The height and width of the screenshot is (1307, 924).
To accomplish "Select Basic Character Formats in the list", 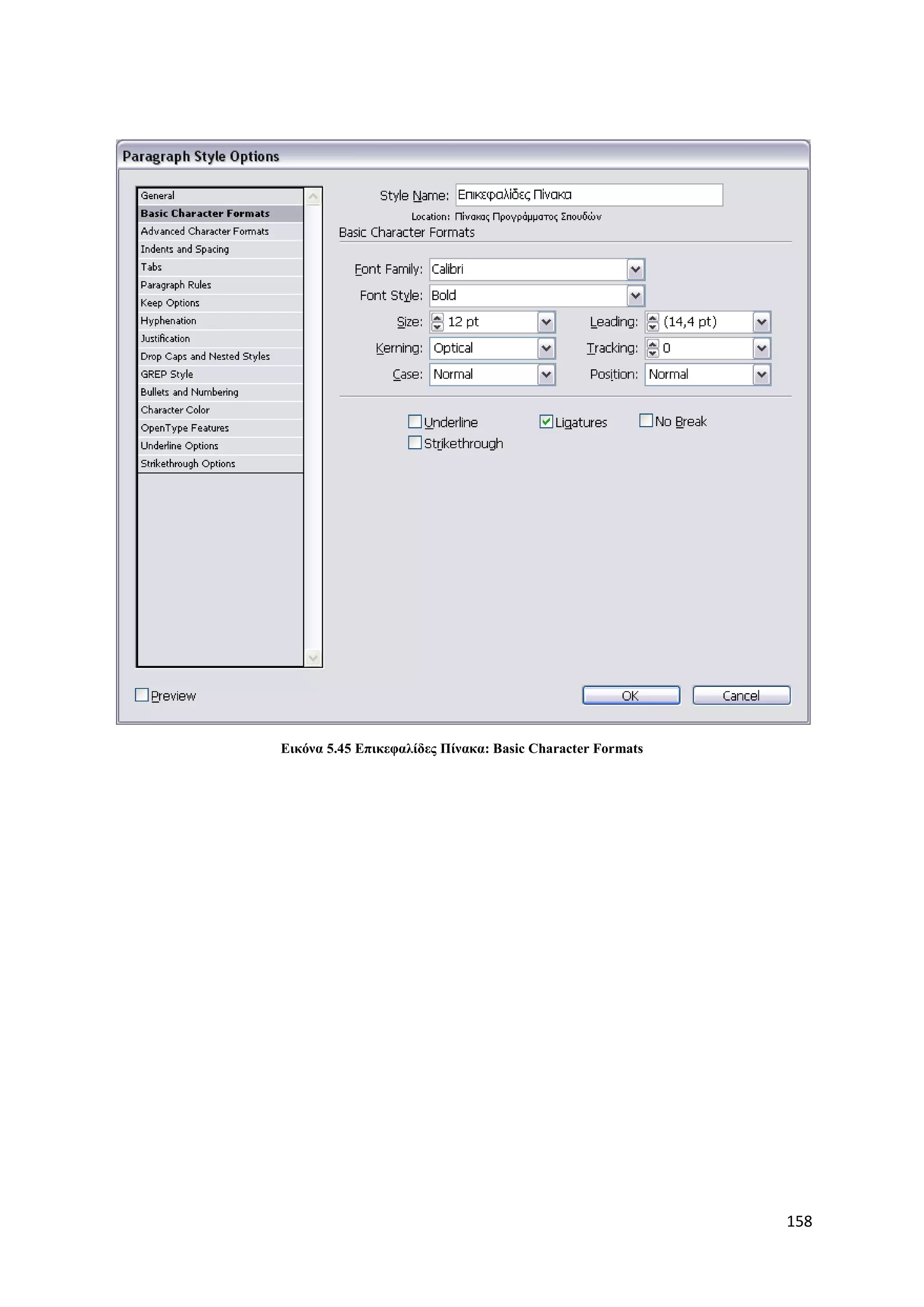I will click(220, 213).
